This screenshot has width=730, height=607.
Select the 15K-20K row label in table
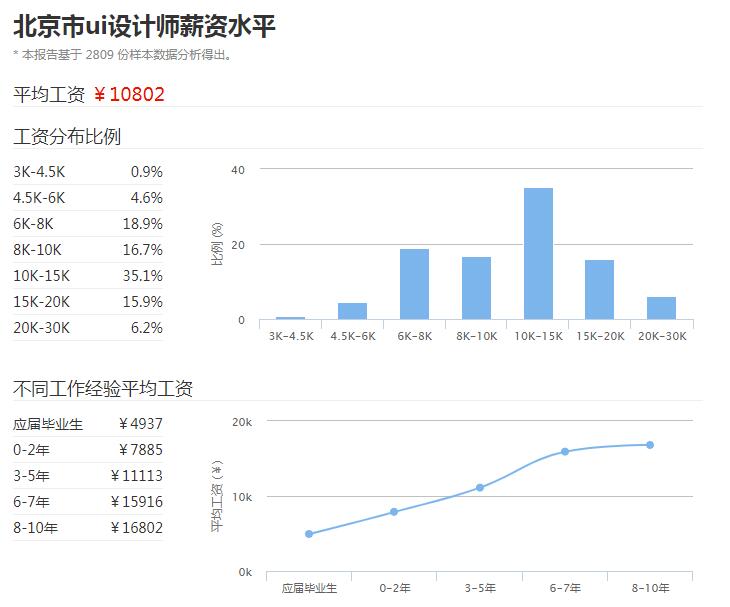point(41,302)
